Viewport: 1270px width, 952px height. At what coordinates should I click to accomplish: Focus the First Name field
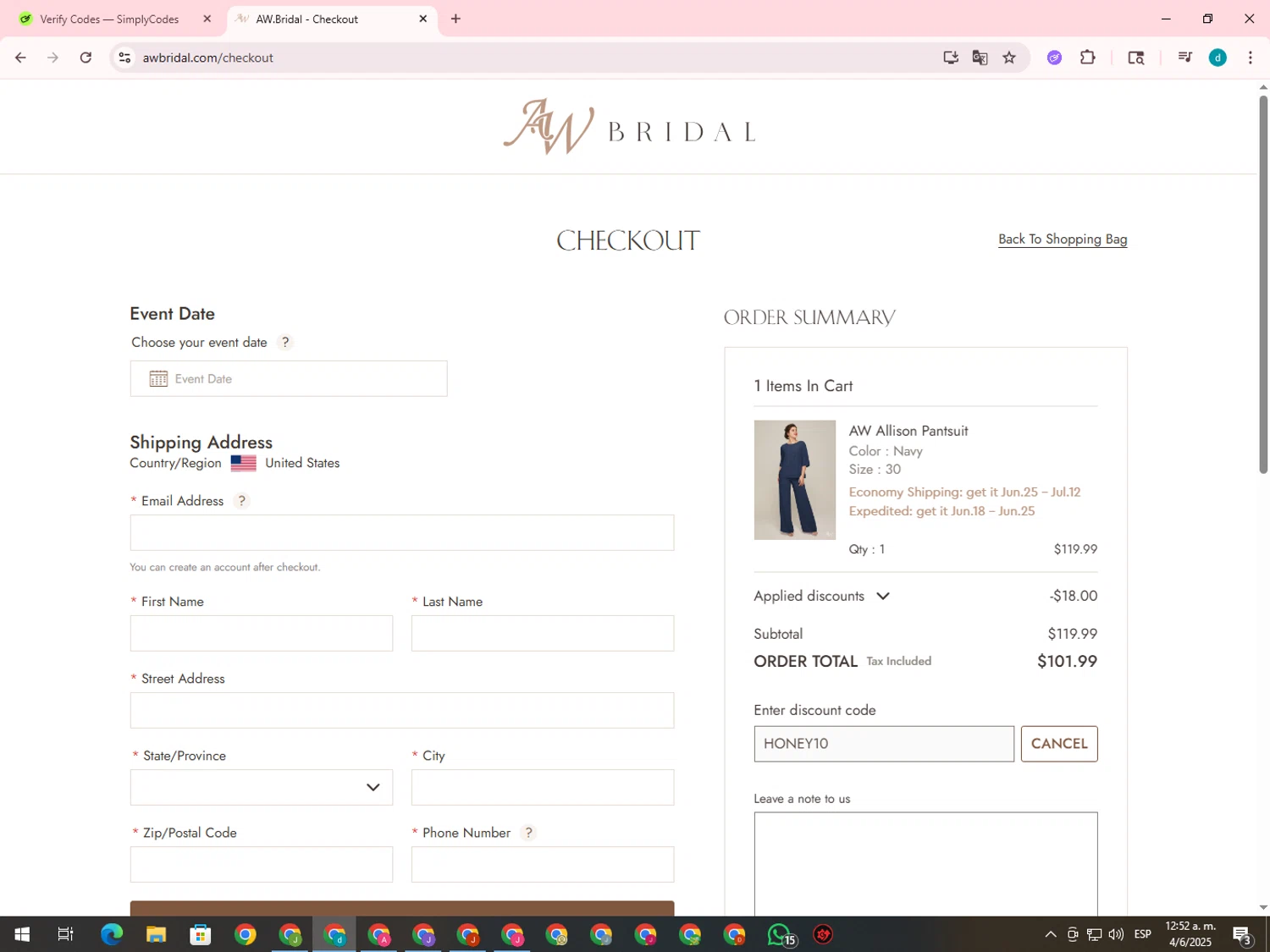click(262, 633)
